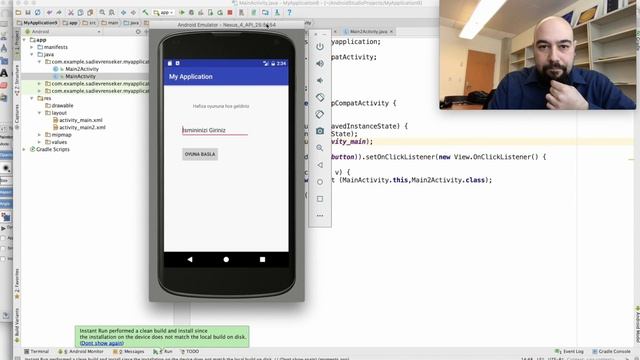Click the Paste icon in toolbar
Image resolution: width=640 pixels, height=360 pixels.
tap(90, 13)
